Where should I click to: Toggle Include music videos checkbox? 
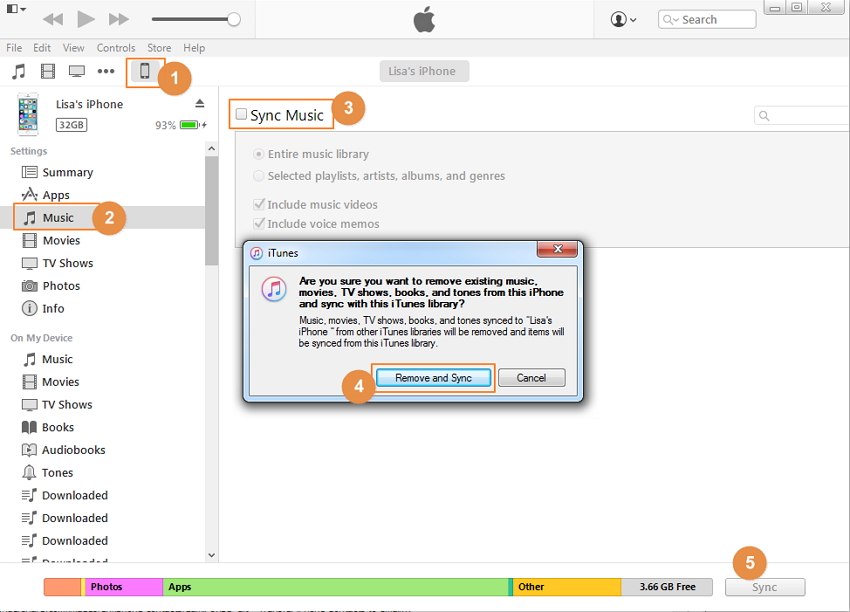pos(260,205)
